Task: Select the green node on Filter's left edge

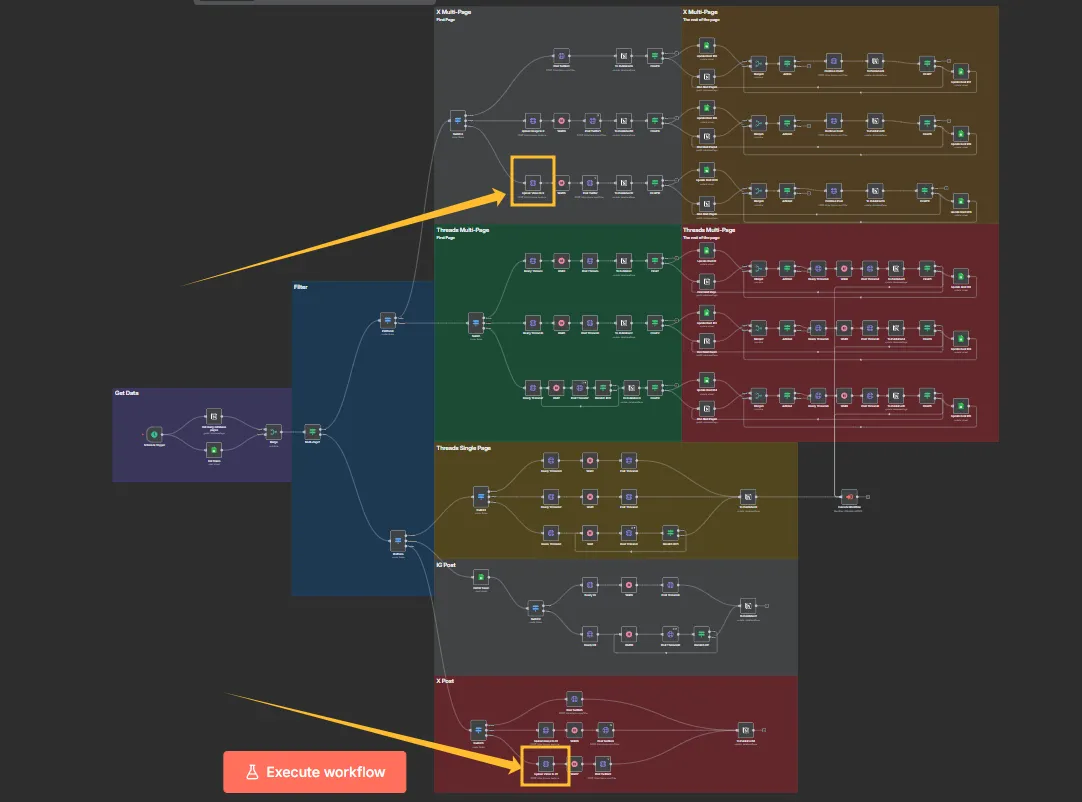Action: 312,431
